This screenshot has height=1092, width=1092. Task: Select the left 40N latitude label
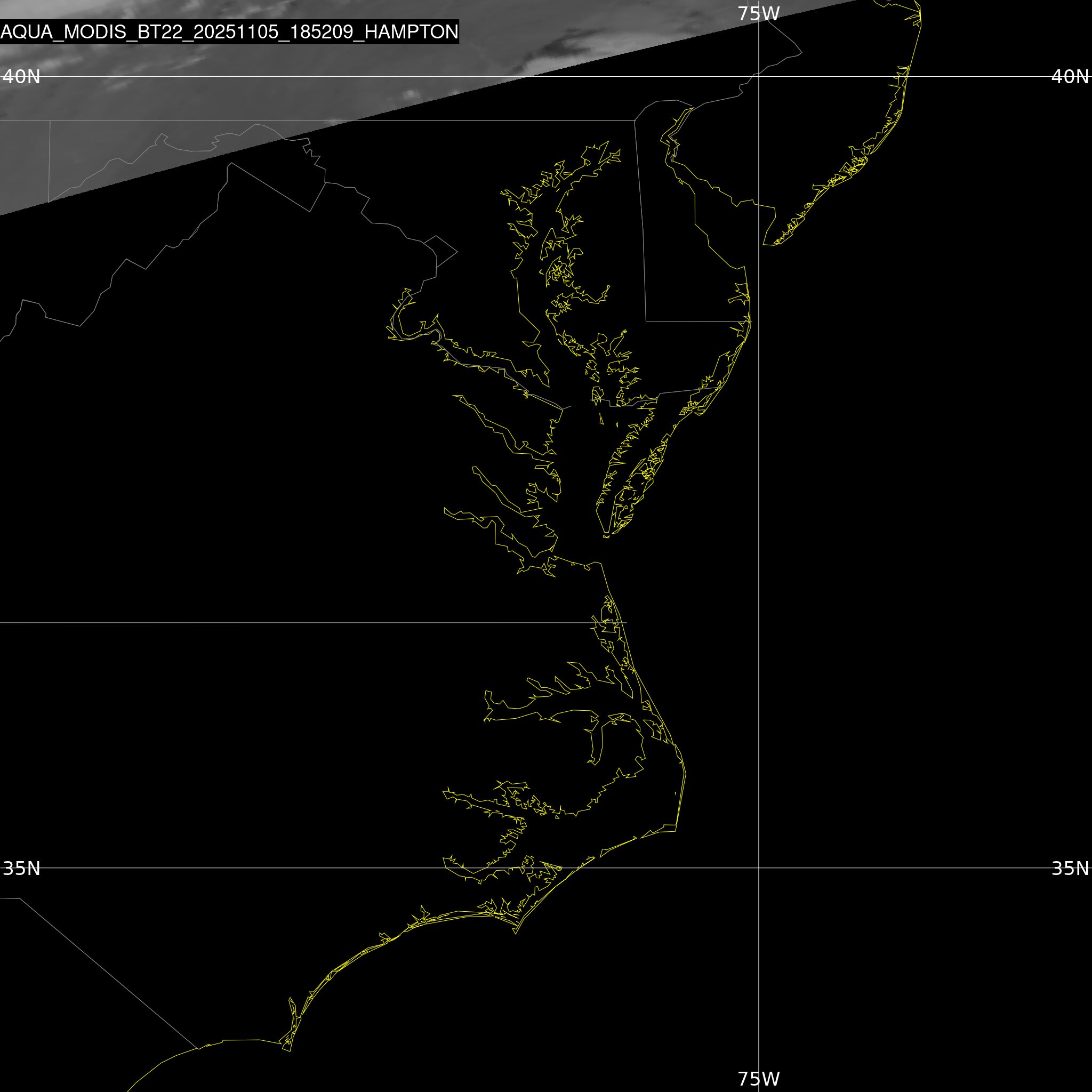coord(21,76)
